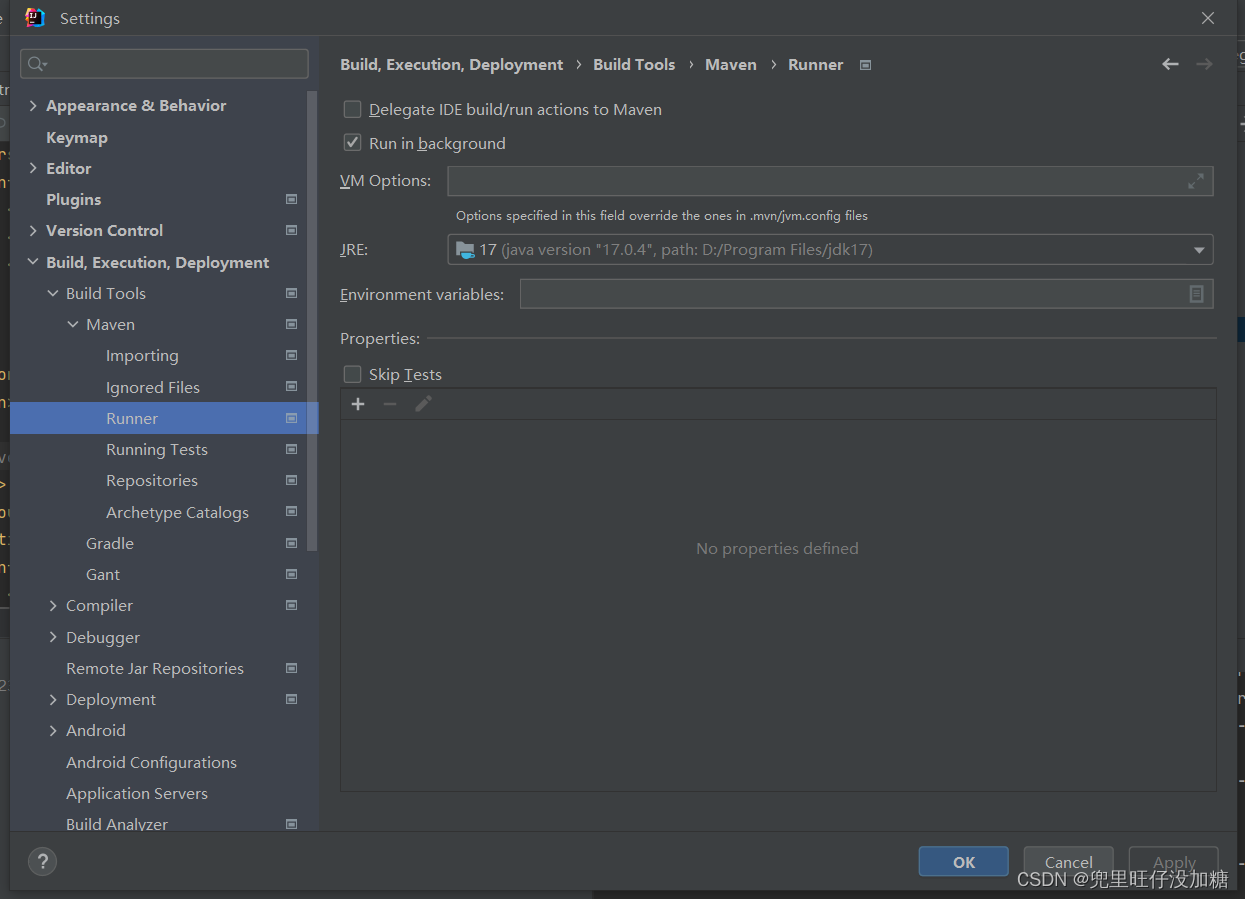This screenshot has width=1245, height=899.
Task: Click the search magnifier icon in settings
Action: click(37, 64)
